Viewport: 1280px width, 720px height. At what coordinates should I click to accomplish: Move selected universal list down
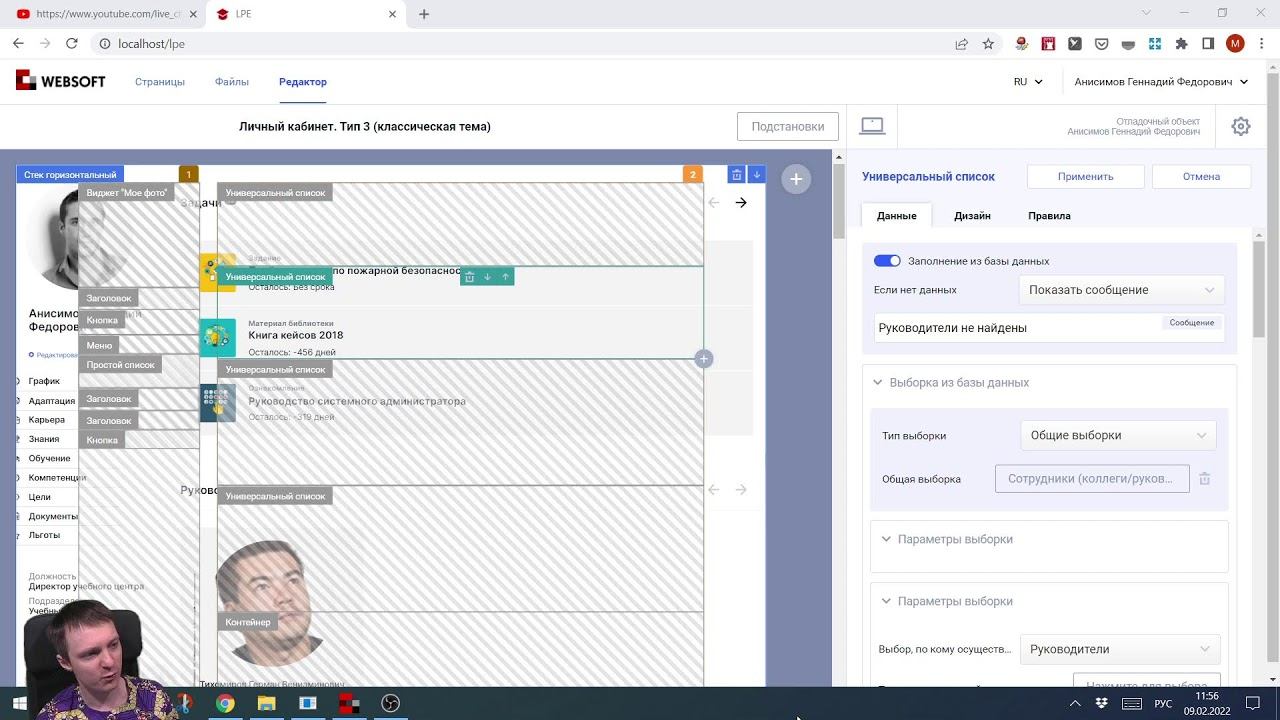pos(487,277)
